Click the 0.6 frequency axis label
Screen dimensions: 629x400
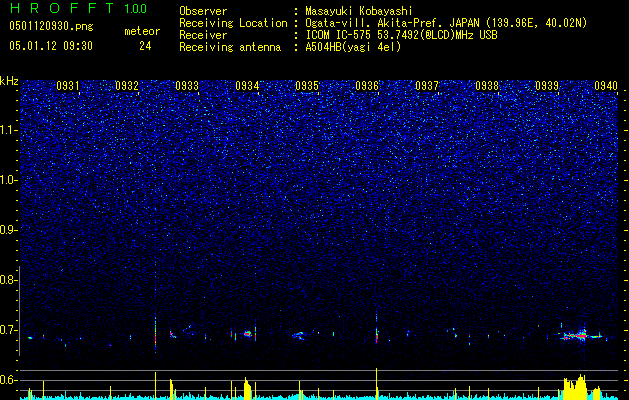click(x=9, y=380)
